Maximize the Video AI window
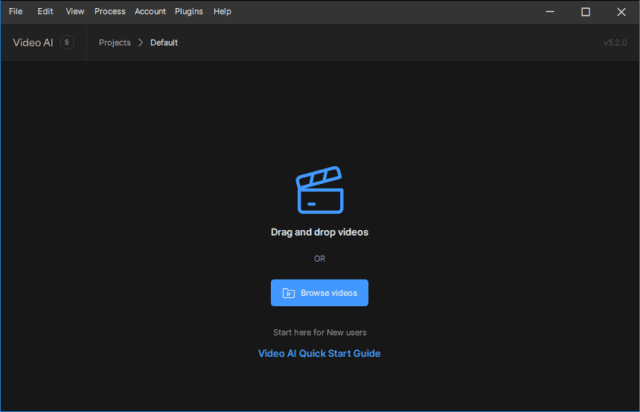The image size is (640, 412). tap(585, 11)
